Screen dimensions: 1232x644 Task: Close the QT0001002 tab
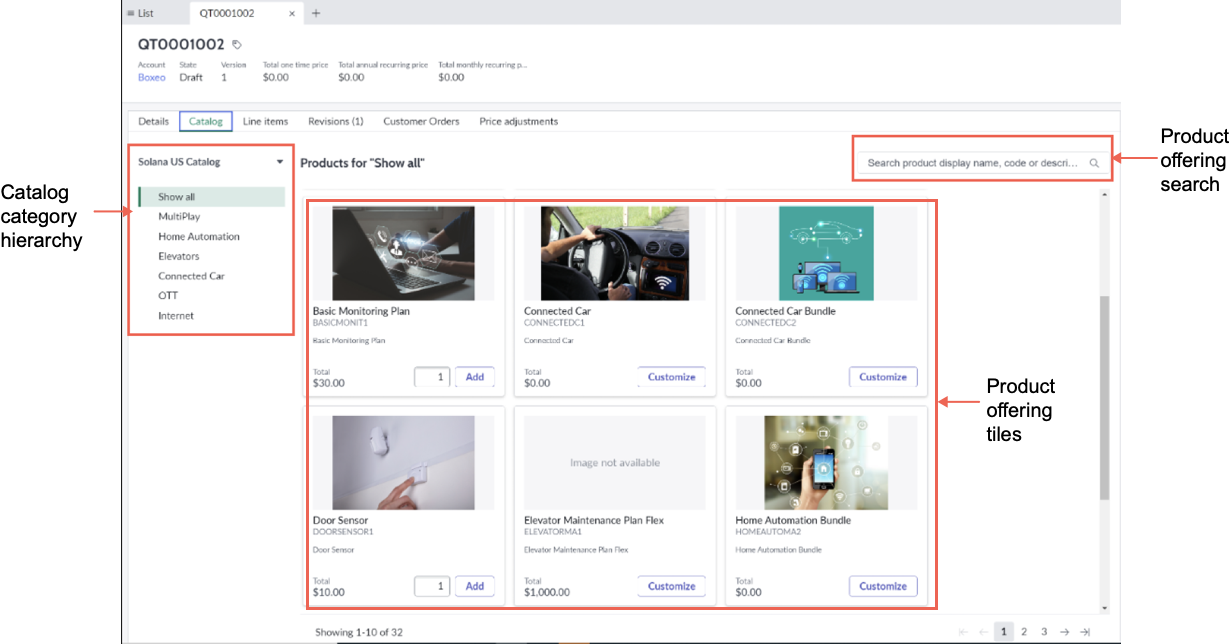click(291, 13)
